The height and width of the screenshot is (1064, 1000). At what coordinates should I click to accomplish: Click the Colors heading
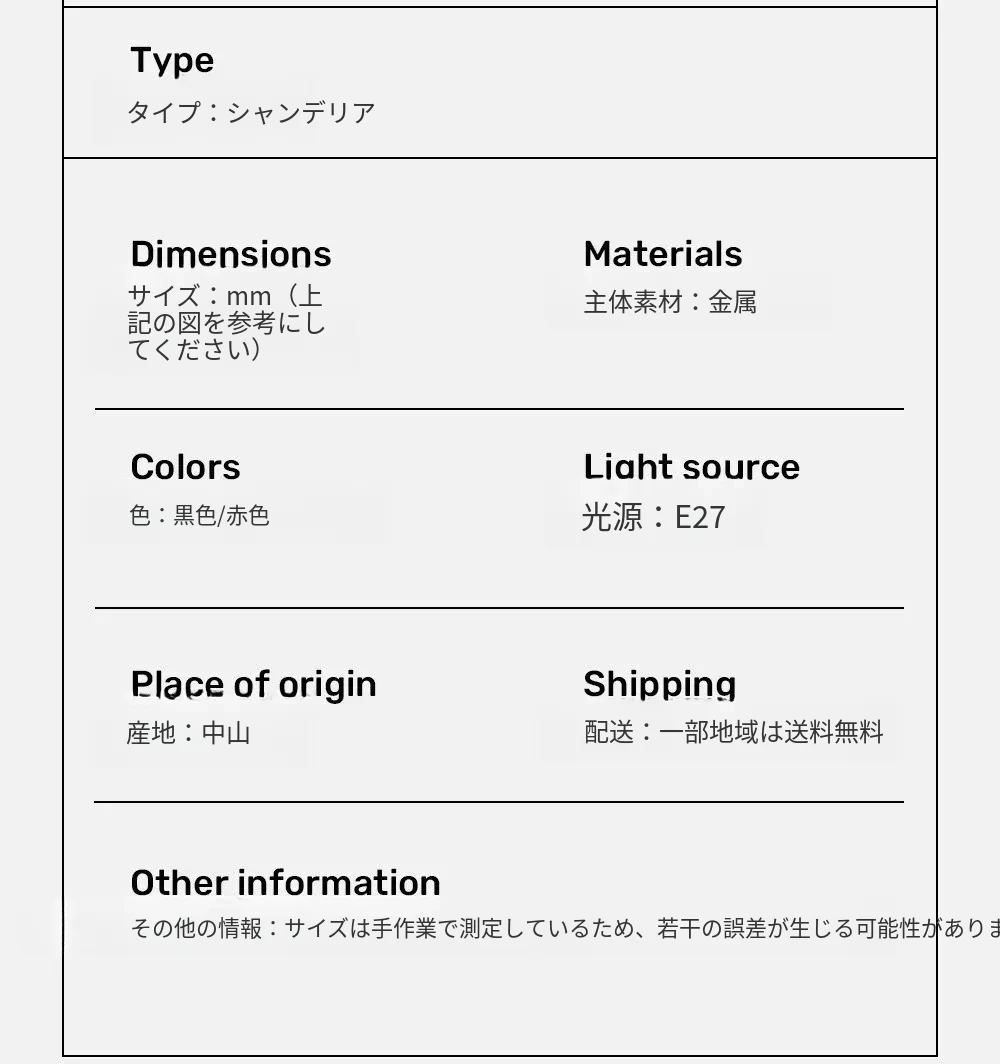tap(186, 467)
